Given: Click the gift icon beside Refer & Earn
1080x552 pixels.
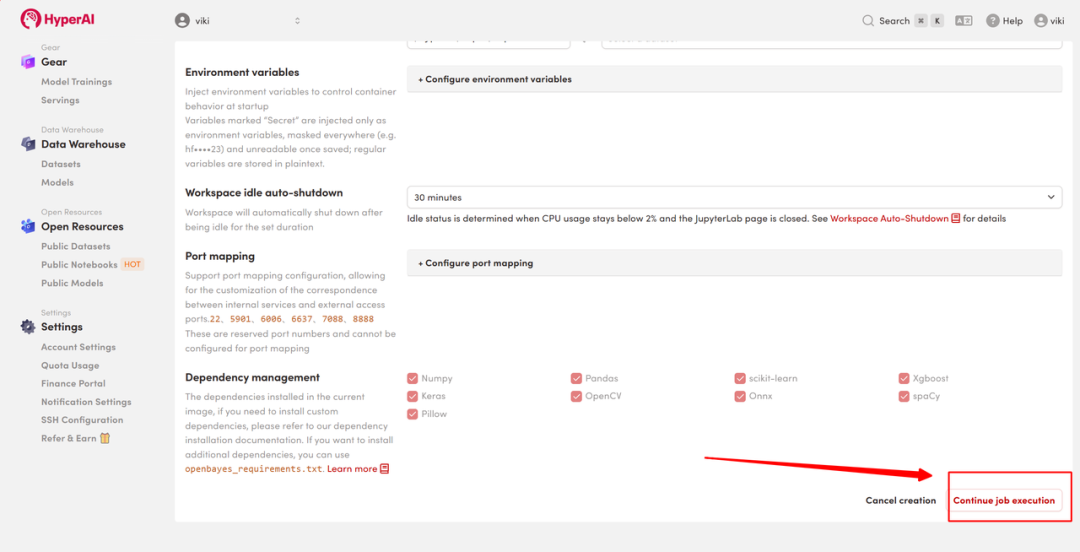Looking at the screenshot, I should 105,438.
